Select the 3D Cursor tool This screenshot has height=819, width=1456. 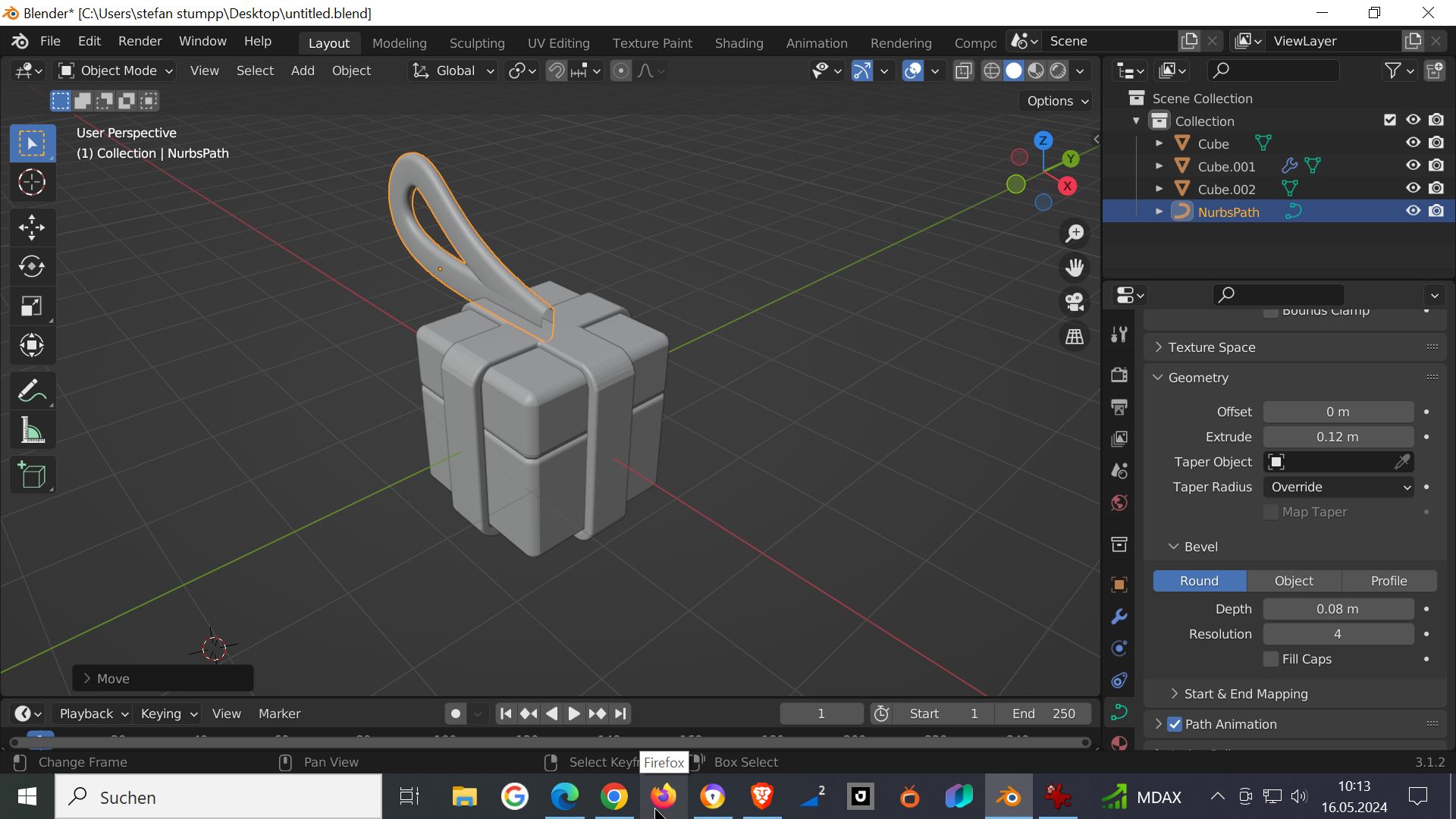click(x=32, y=182)
